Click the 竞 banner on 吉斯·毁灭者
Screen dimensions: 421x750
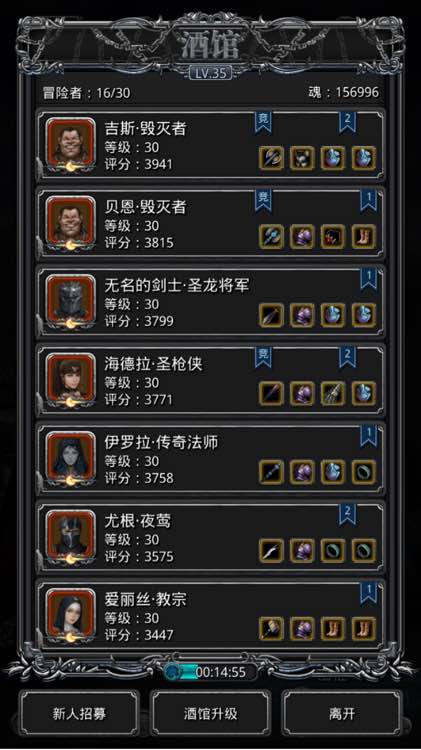click(x=263, y=122)
